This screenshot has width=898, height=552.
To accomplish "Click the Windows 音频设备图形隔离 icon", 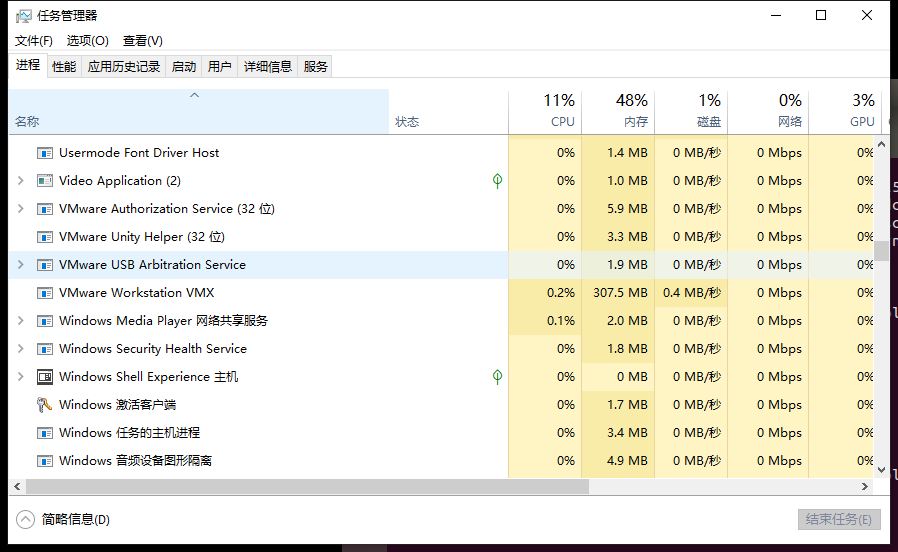I will 45,461.
